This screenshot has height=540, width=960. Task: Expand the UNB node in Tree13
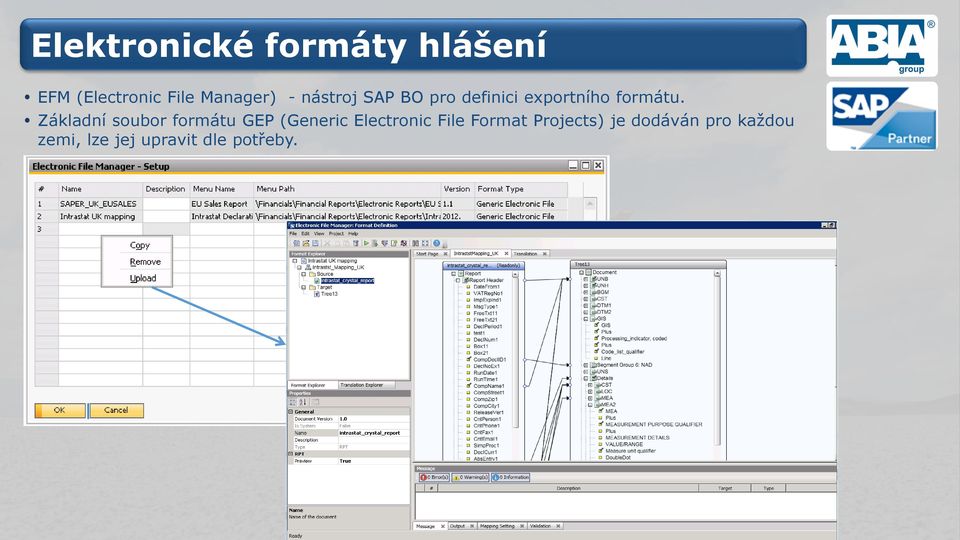click(585, 279)
